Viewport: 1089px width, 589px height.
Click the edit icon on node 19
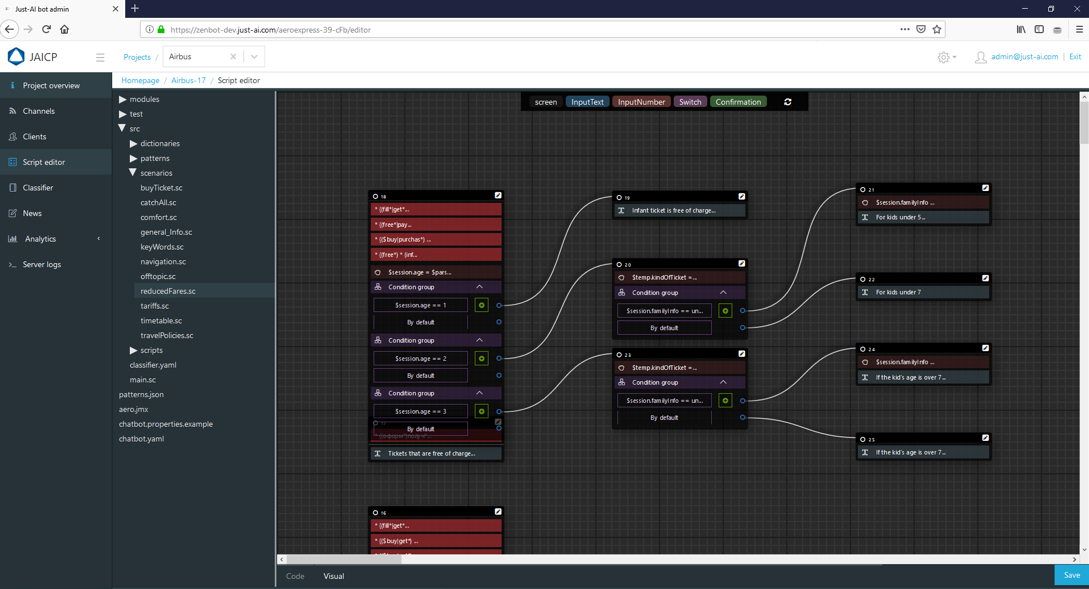[742, 197]
